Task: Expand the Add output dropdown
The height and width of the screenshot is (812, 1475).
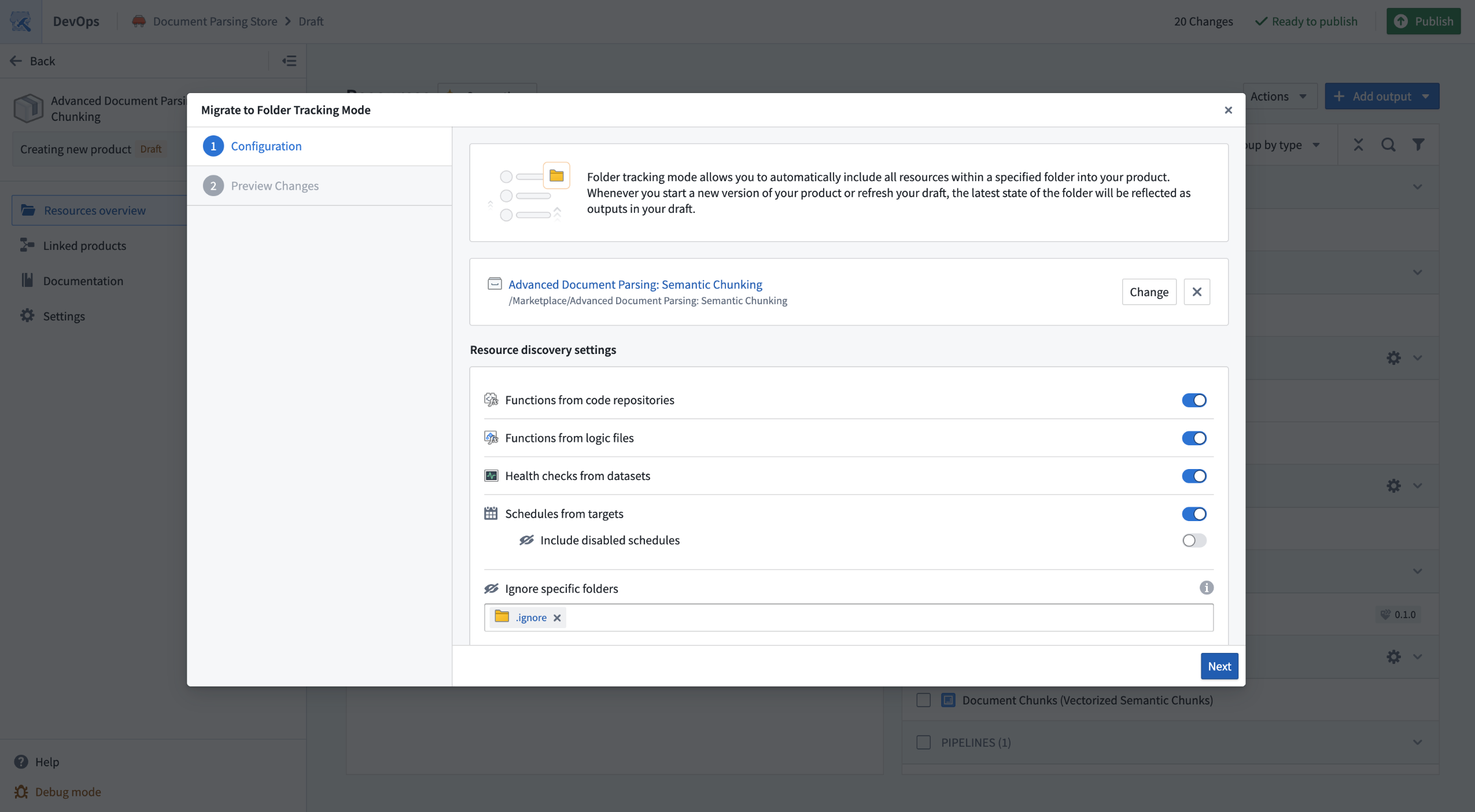Action: 1382,96
